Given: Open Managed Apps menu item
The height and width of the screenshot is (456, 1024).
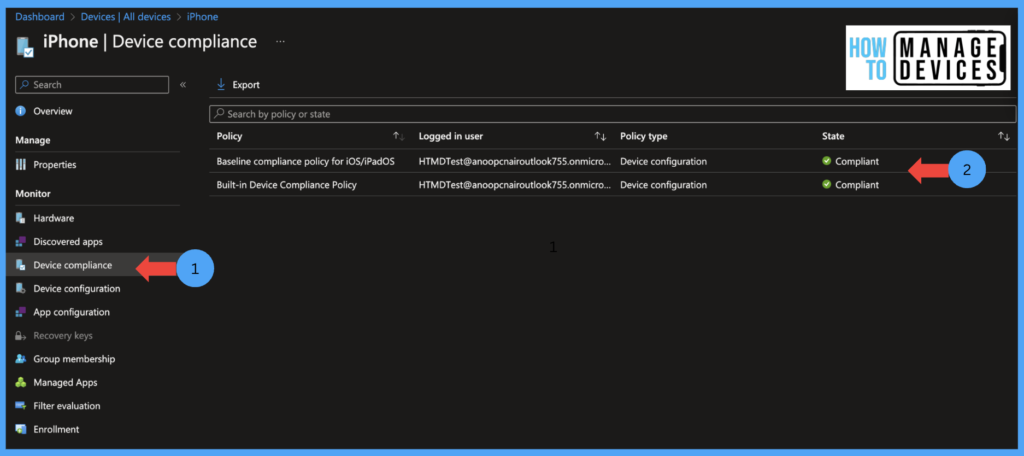Looking at the screenshot, I should click(65, 383).
